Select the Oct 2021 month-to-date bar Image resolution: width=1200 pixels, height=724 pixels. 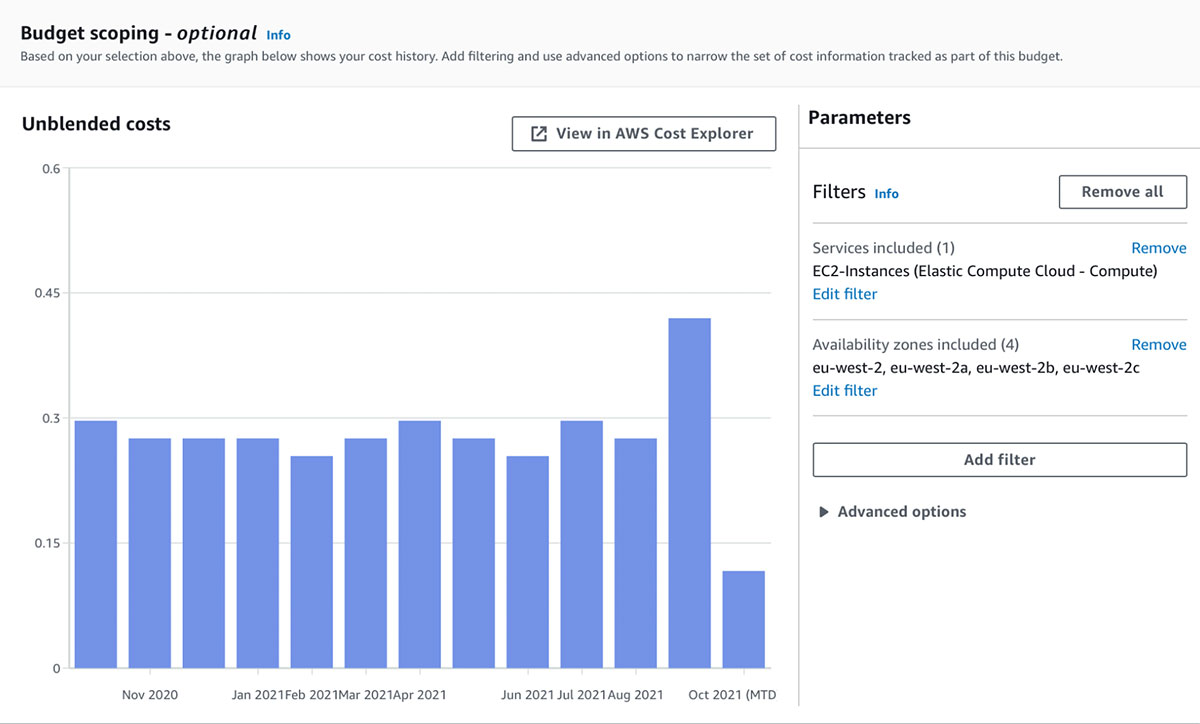(x=744, y=619)
